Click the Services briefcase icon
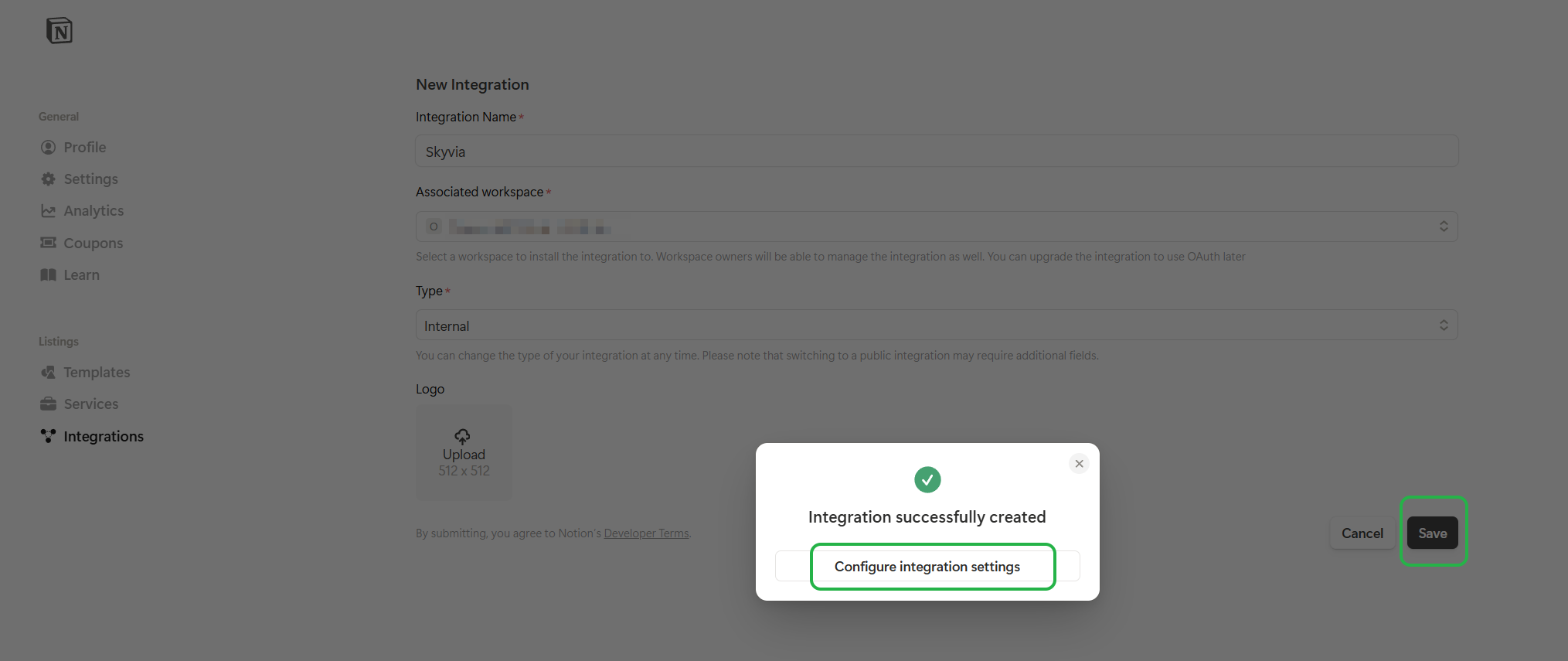The height and width of the screenshot is (661, 1568). (48, 404)
